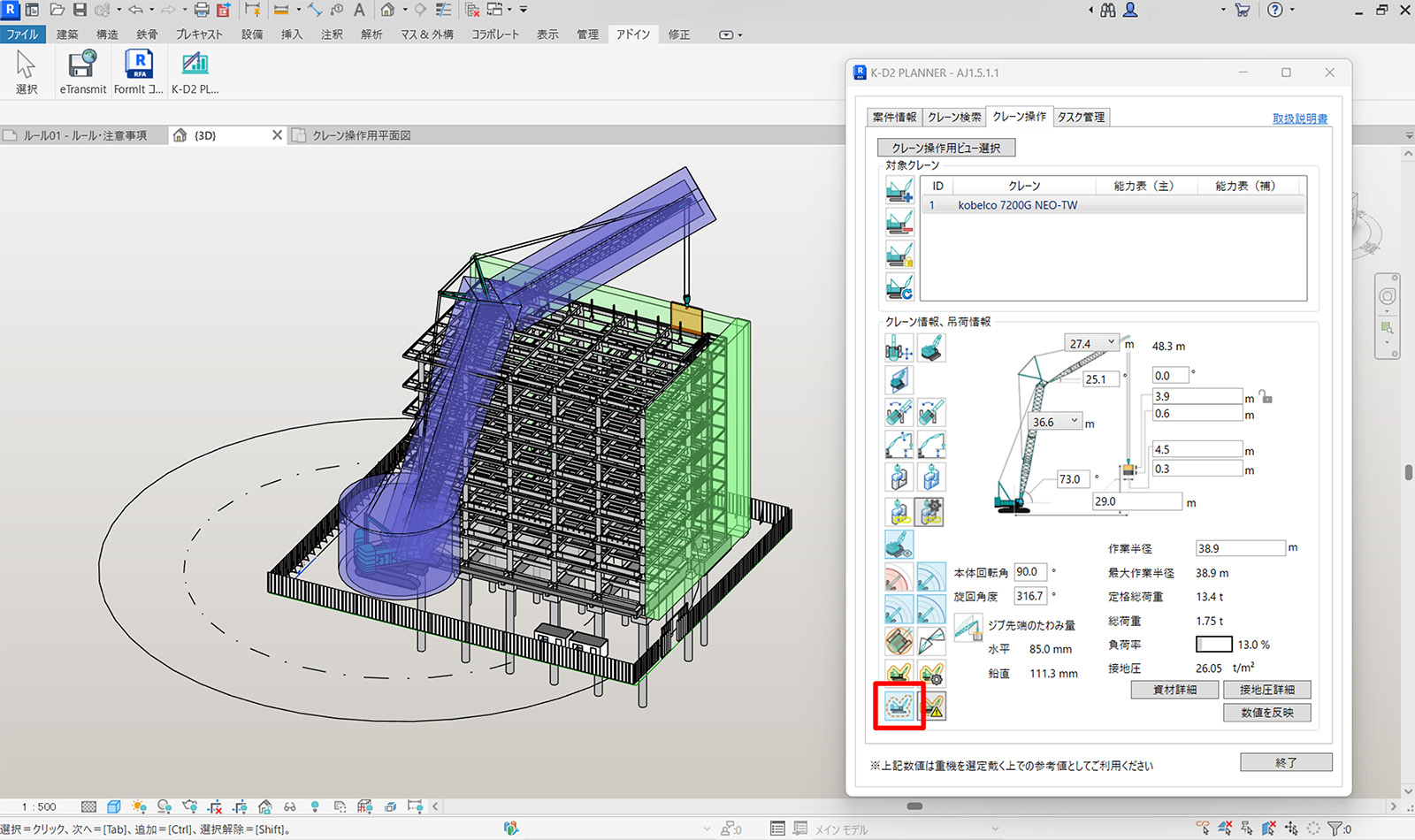Viewport: 1415px width, 840px height.
Task: Click the 数値を反映 button
Action: point(1266,713)
